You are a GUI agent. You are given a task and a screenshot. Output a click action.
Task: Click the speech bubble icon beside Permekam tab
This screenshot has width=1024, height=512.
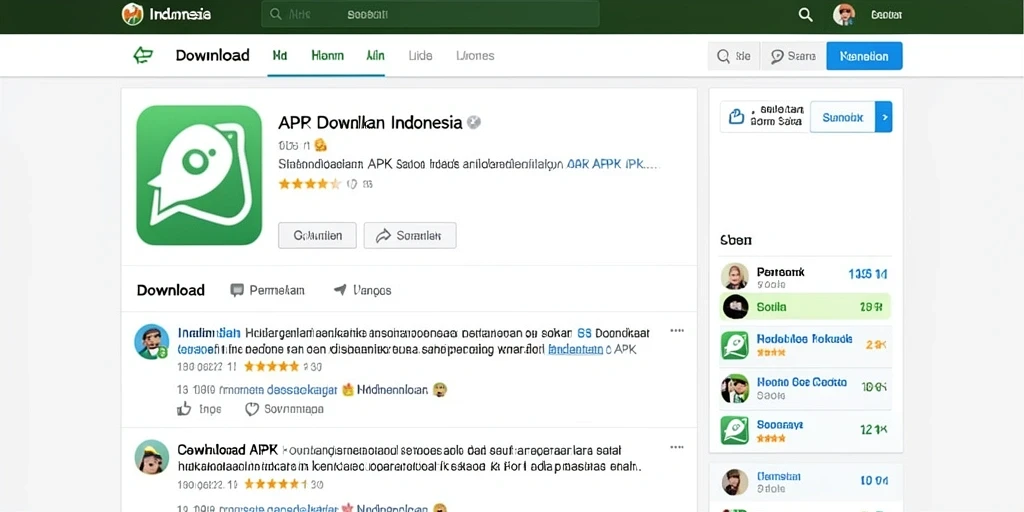pos(237,290)
